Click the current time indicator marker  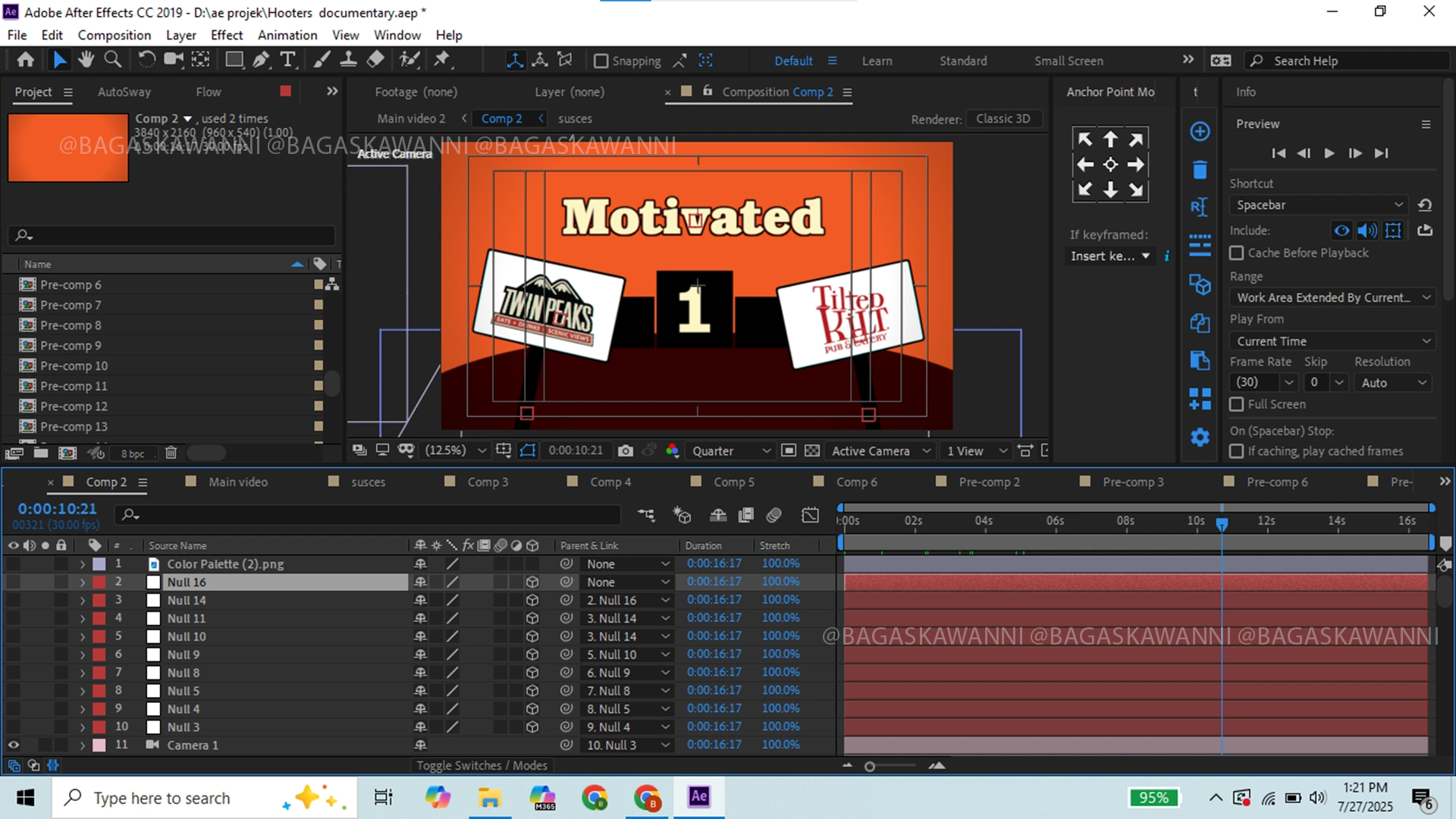[x=1222, y=524]
